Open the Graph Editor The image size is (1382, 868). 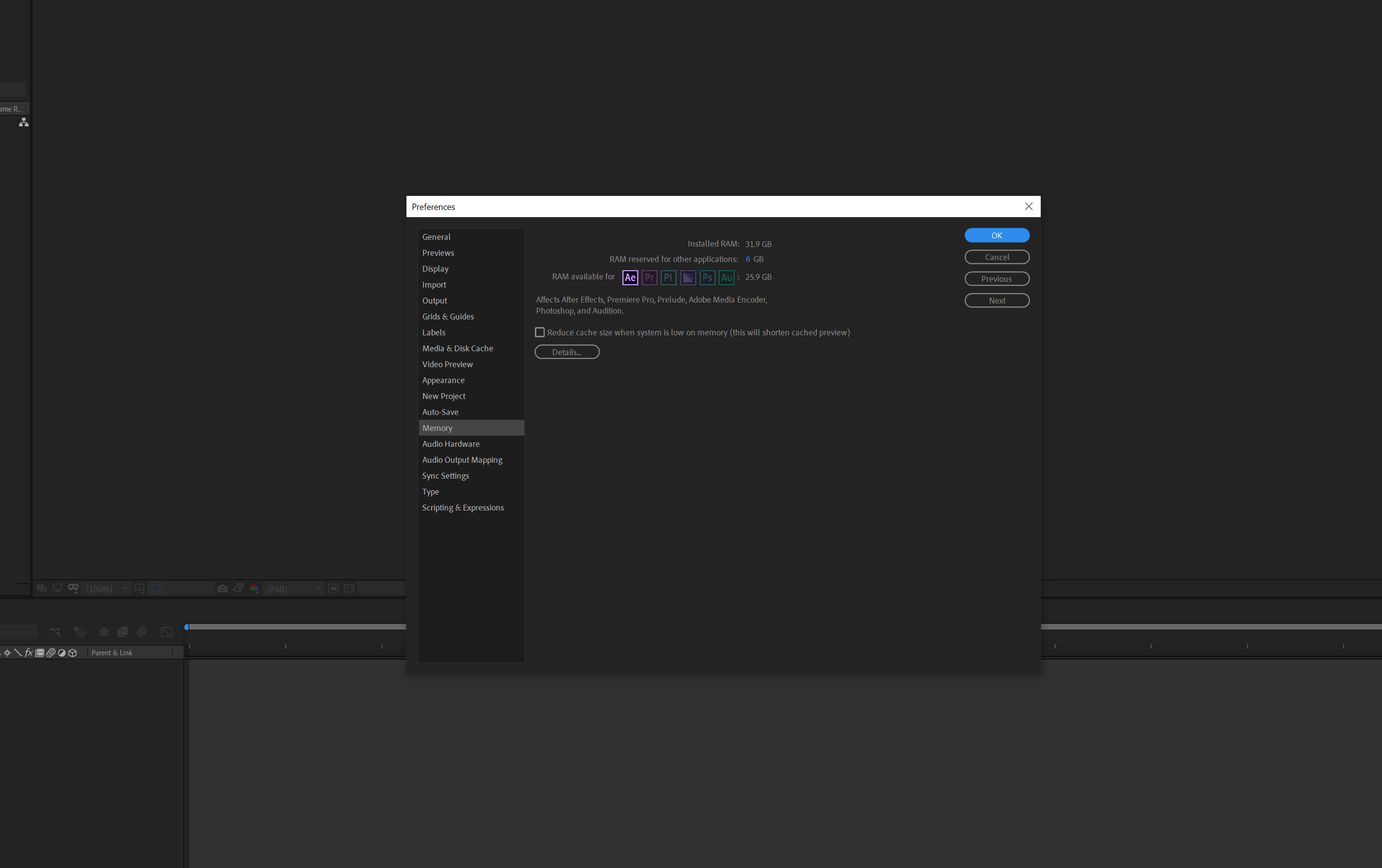click(166, 631)
